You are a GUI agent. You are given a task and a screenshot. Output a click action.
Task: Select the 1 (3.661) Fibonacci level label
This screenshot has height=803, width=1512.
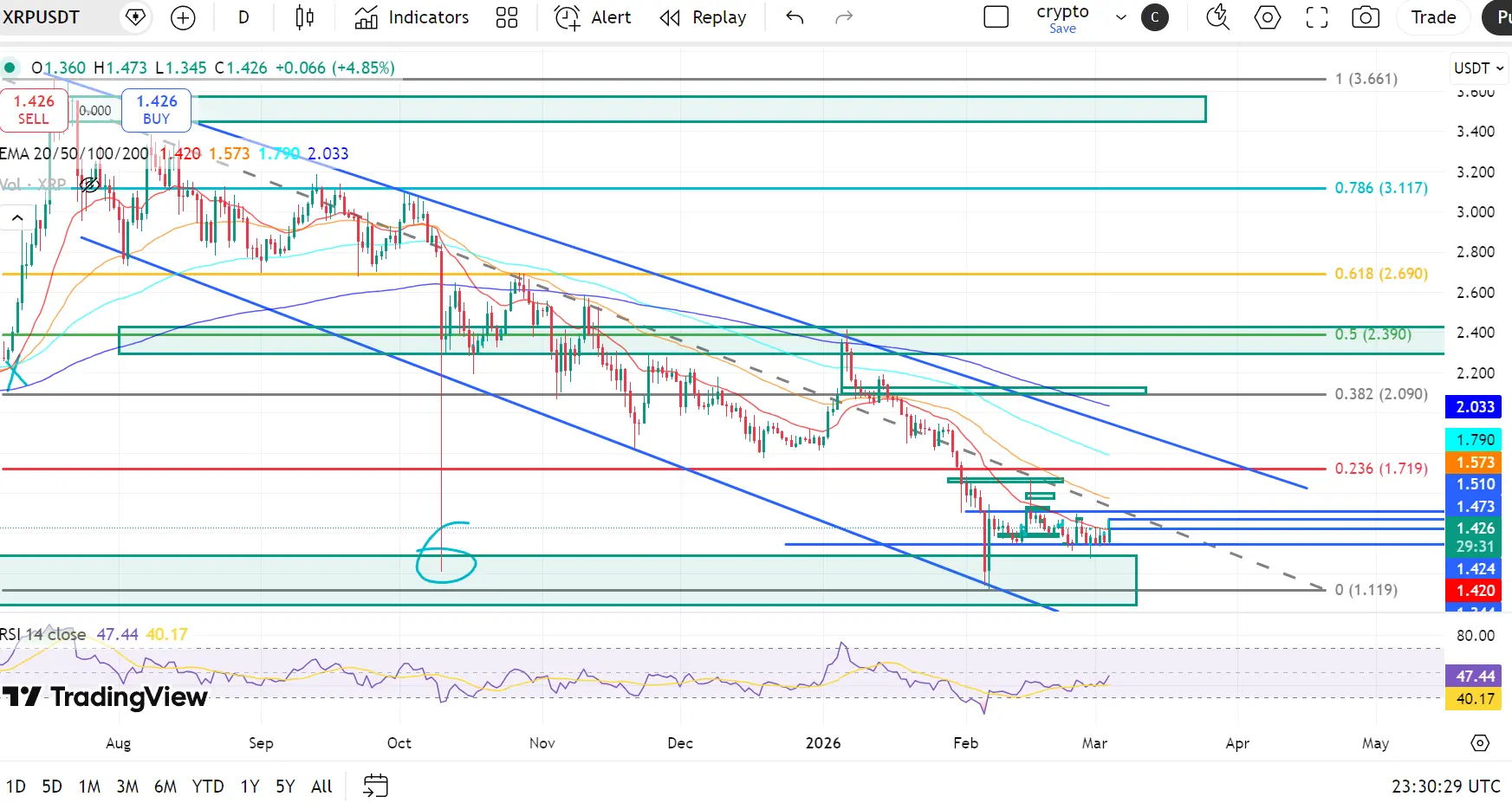(x=1366, y=79)
